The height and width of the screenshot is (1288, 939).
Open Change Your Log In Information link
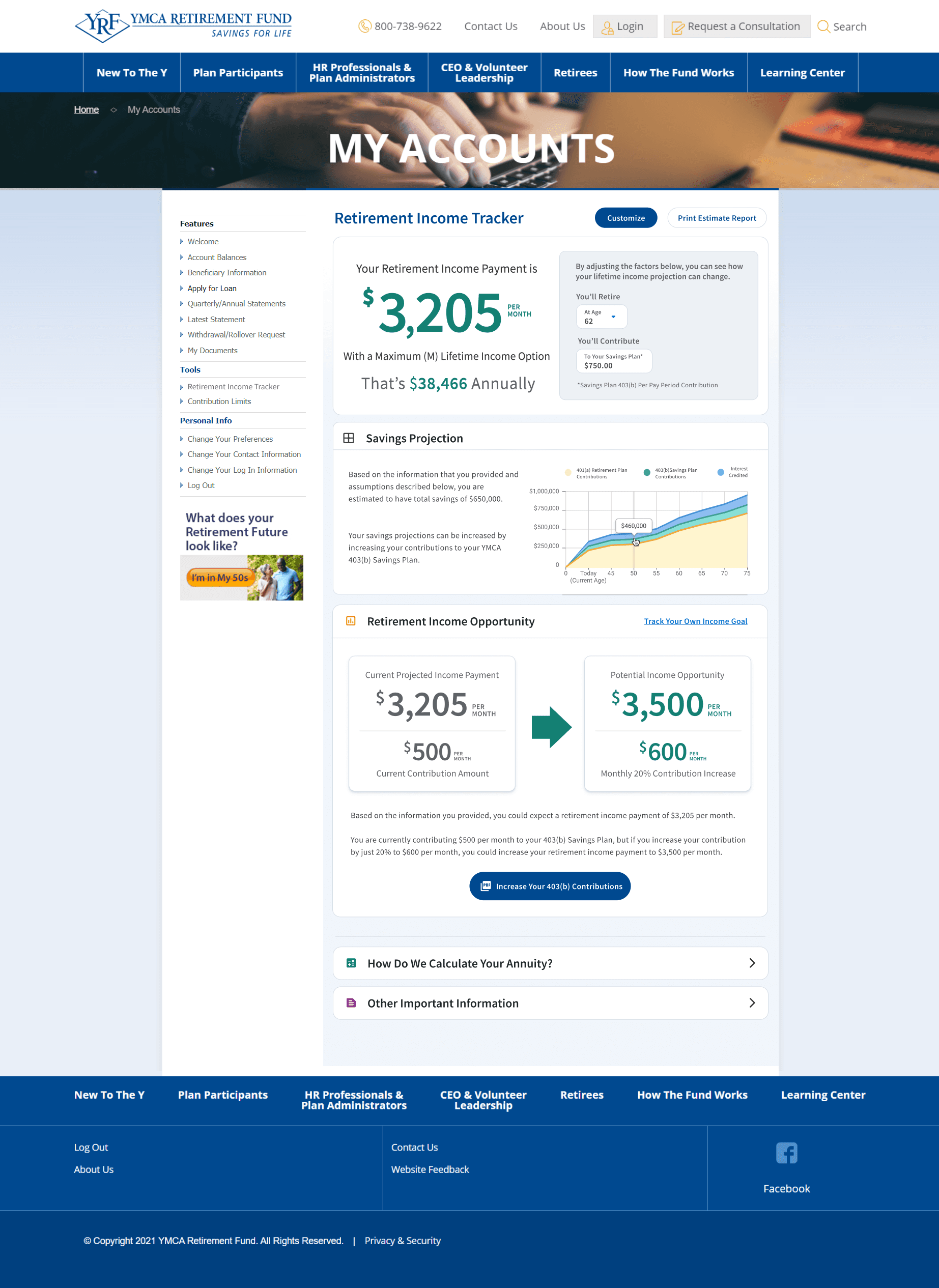tap(242, 470)
